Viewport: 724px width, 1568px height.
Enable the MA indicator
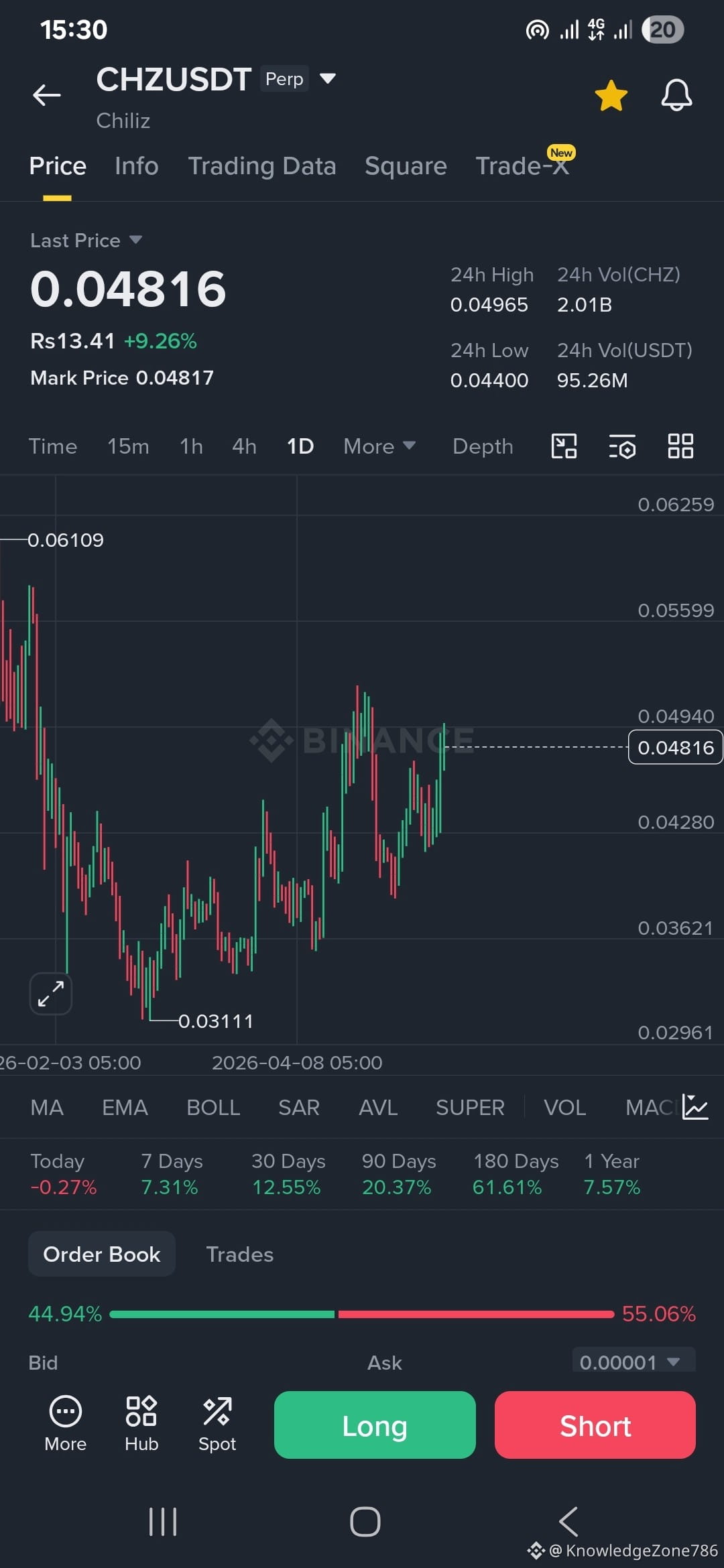47,1108
